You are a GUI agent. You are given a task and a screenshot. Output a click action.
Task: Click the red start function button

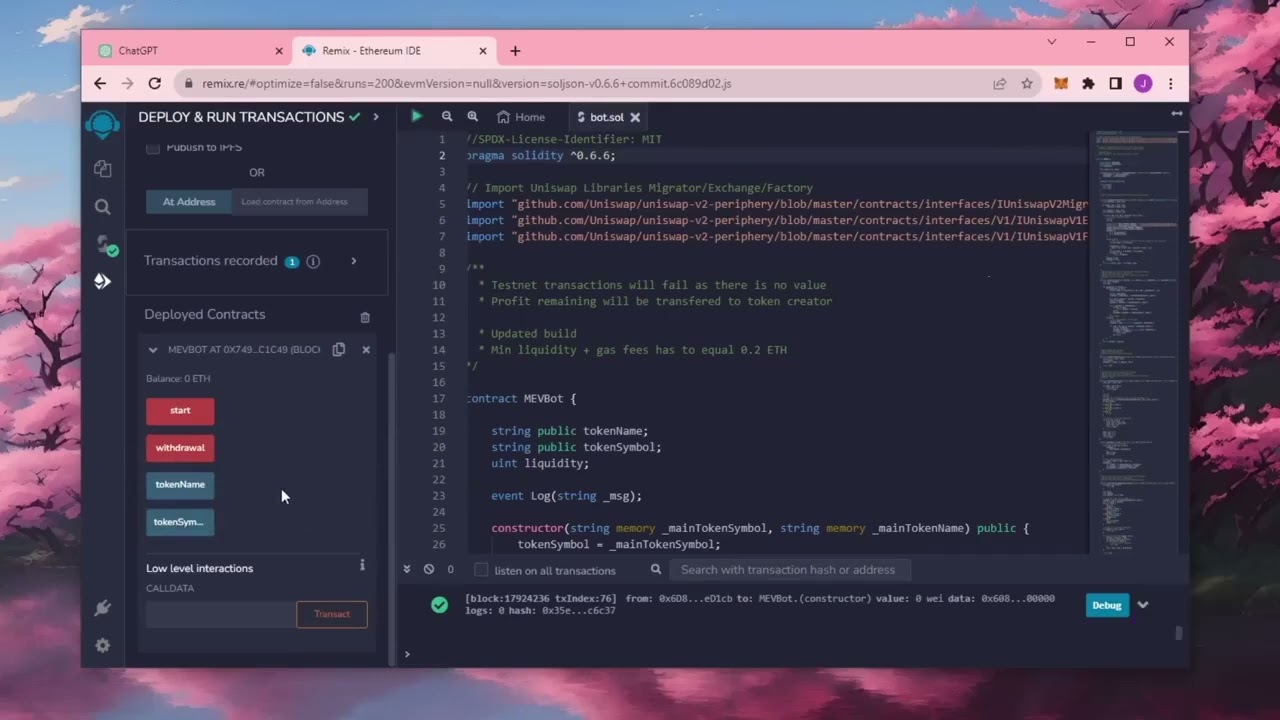tap(180, 411)
